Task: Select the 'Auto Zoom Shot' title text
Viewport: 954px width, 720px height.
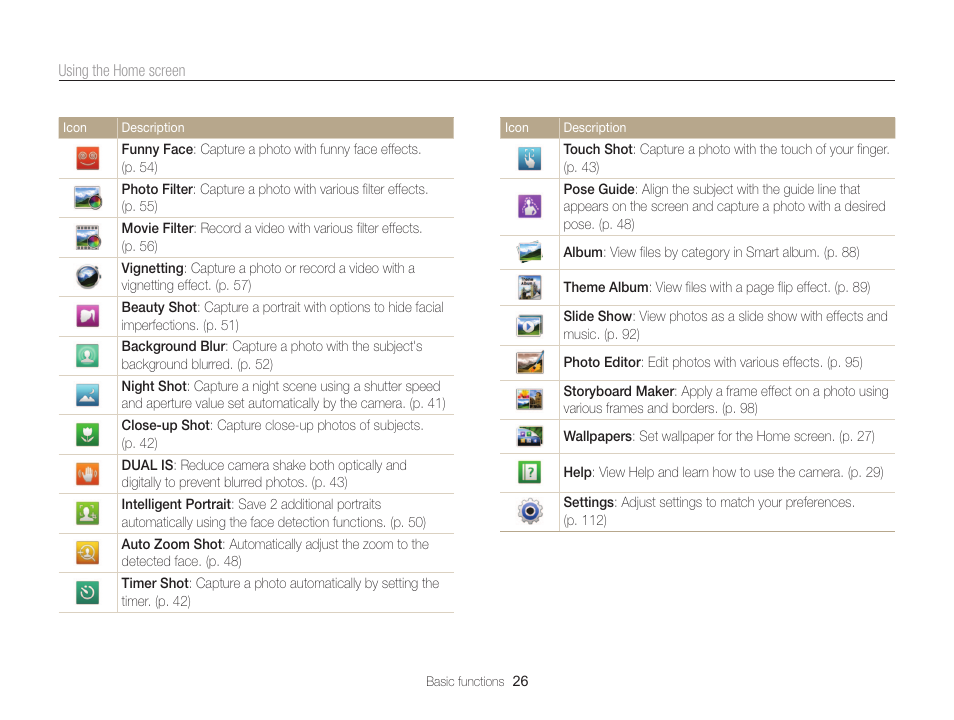Action: pyautogui.click(x=172, y=544)
